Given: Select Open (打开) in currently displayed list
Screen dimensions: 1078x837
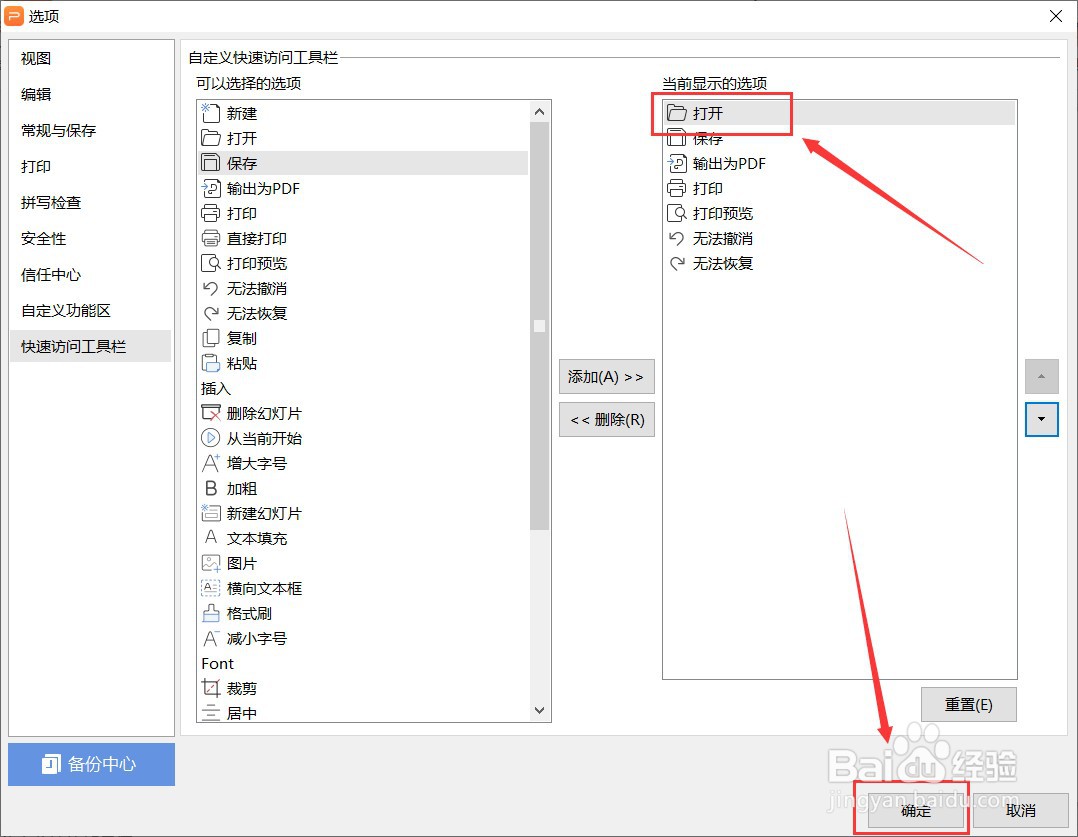Looking at the screenshot, I should coord(839,113).
